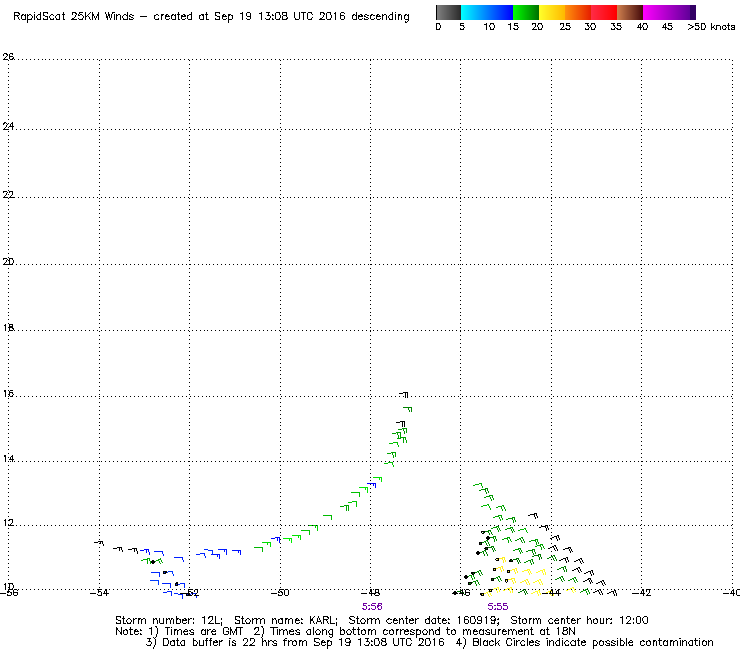Click the purple time label '5:56'
The image size is (740, 650).
tap(372, 607)
